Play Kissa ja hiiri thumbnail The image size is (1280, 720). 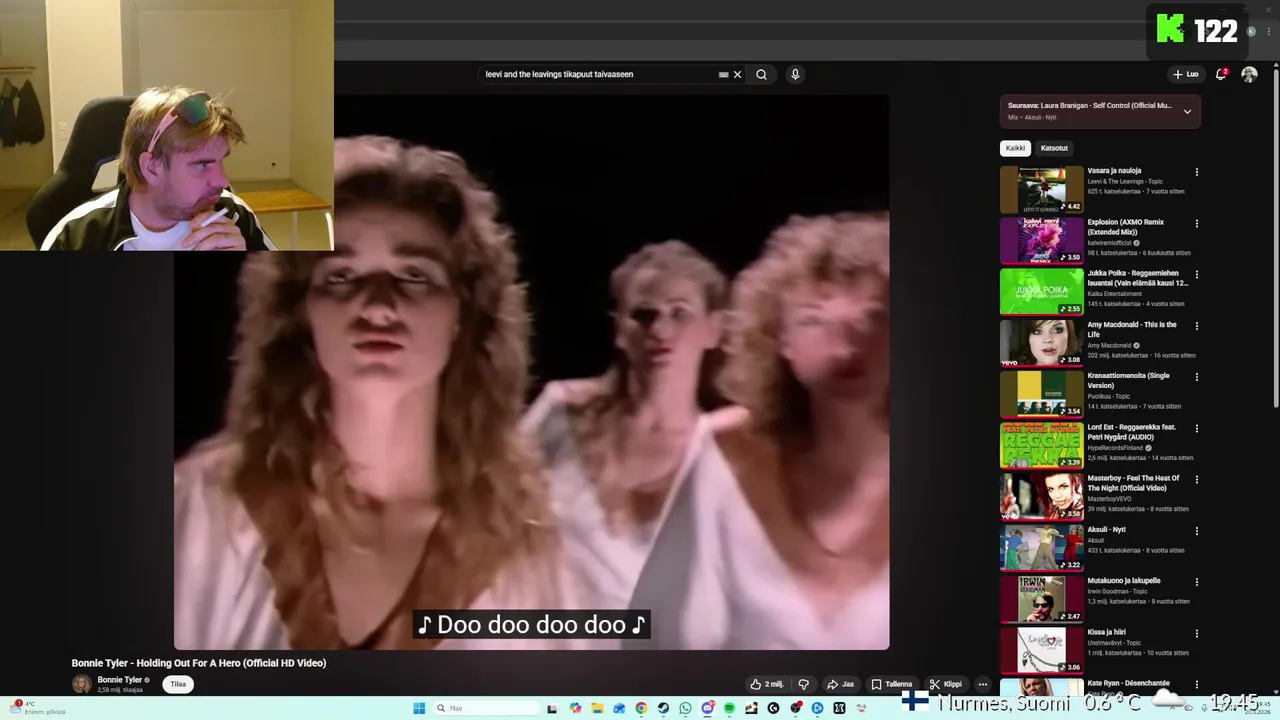click(x=1041, y=650)
